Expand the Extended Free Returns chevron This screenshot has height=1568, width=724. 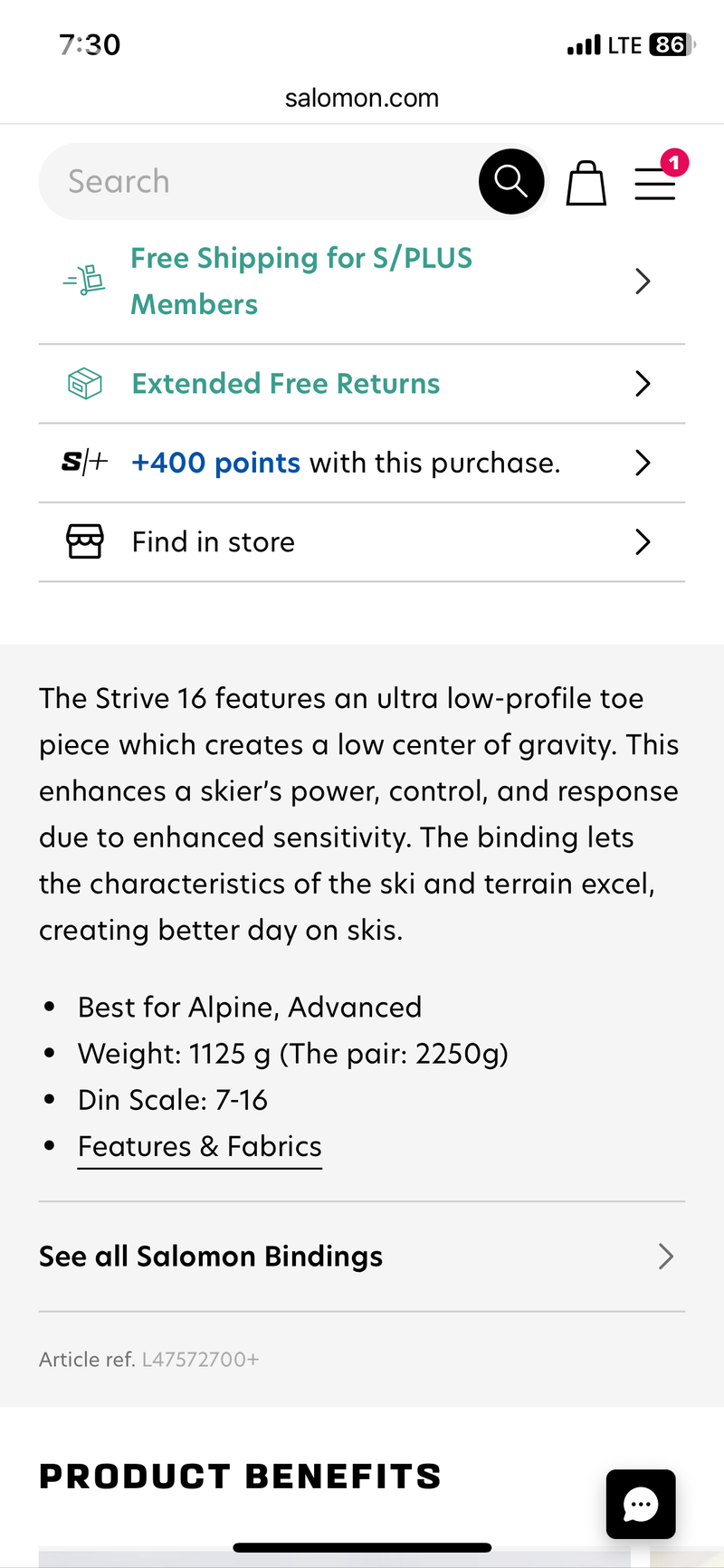tap(643, 384)
